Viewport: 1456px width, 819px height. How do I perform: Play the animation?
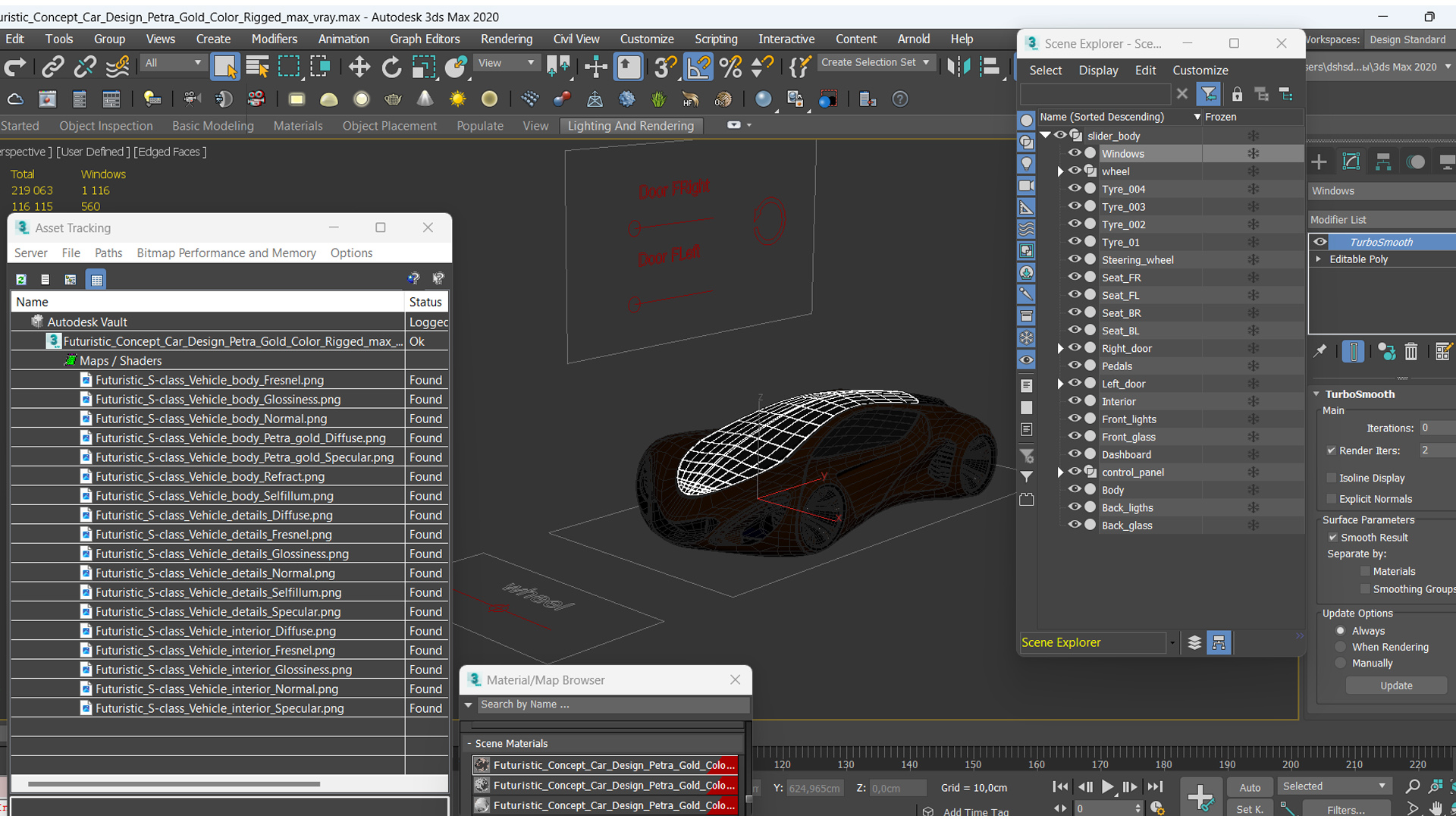(1108, 787)
